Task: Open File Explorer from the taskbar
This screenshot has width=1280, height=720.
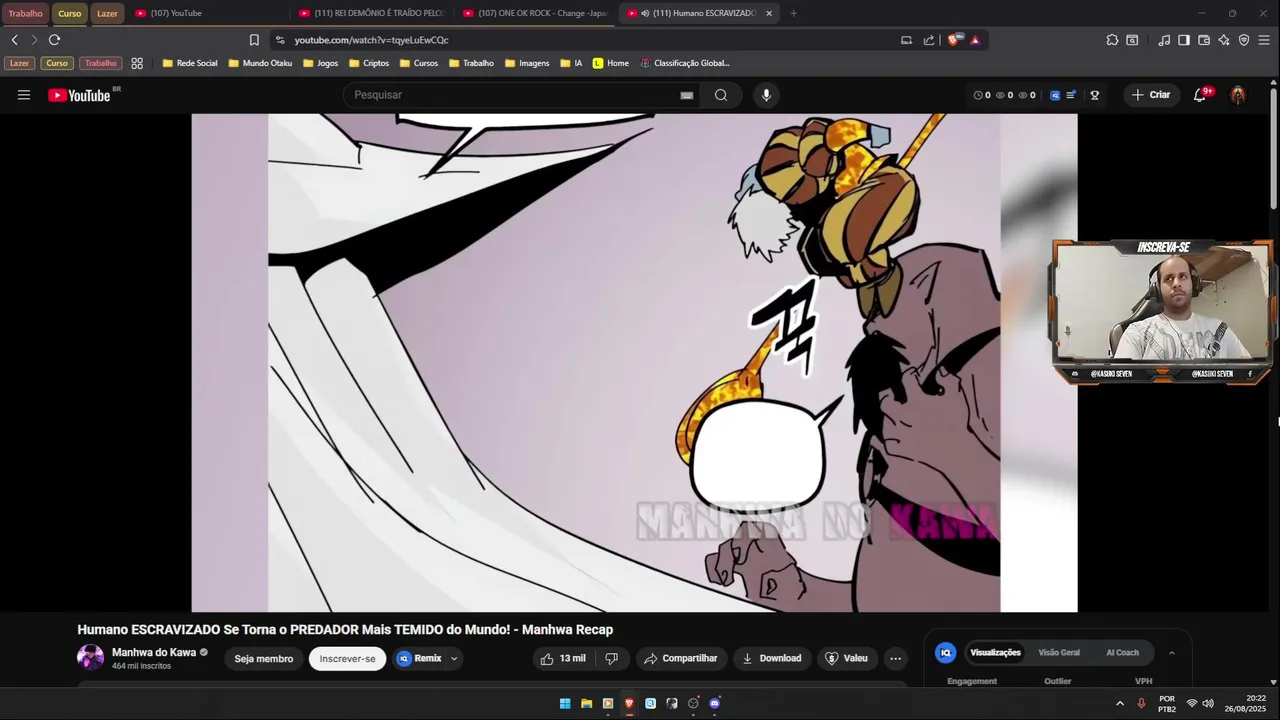Action: pos(586,703)
